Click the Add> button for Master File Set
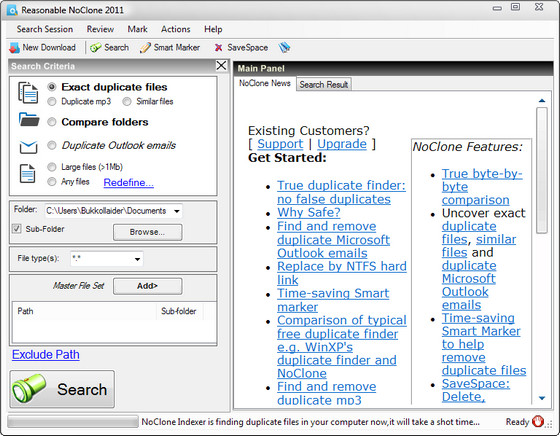Image resolution: width=560 pixels, height=436 pixels. coord(148,286)
